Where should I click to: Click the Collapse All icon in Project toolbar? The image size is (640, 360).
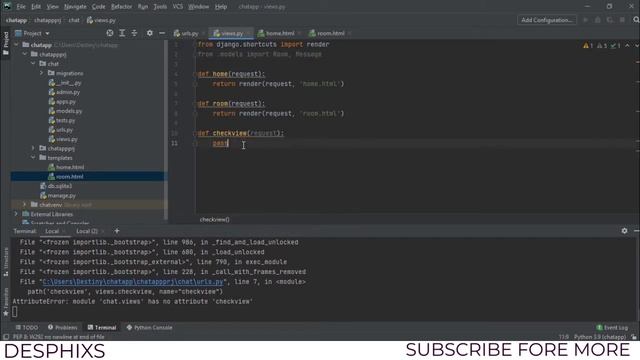(x=134, y=33)
